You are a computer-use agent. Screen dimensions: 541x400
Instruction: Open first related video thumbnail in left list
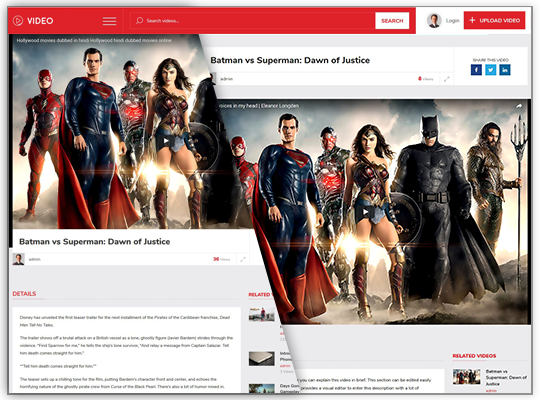tap(262, 314)
